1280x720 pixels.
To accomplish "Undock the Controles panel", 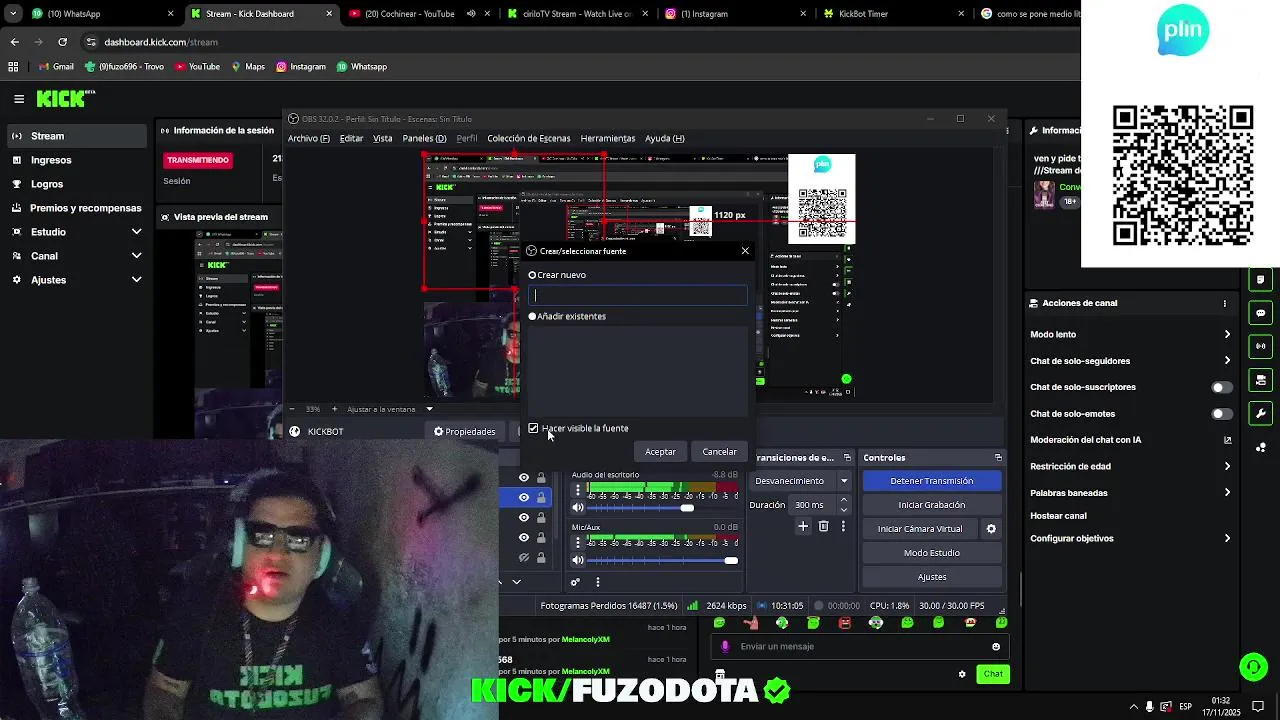I will [998, 458].
